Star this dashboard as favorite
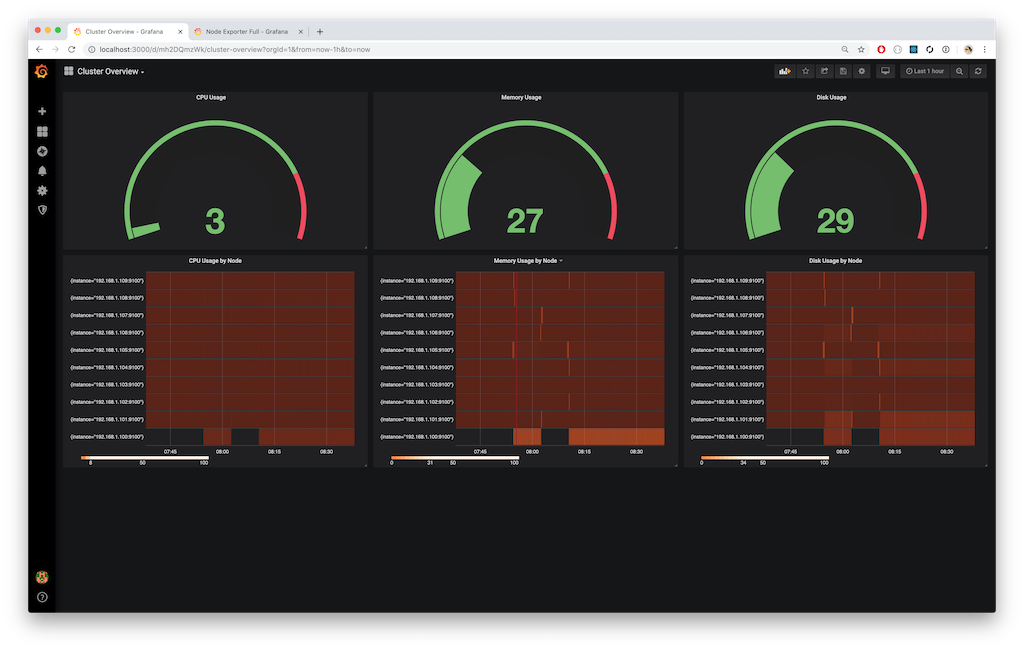The image size is (1024, 650). pos(805,71)
